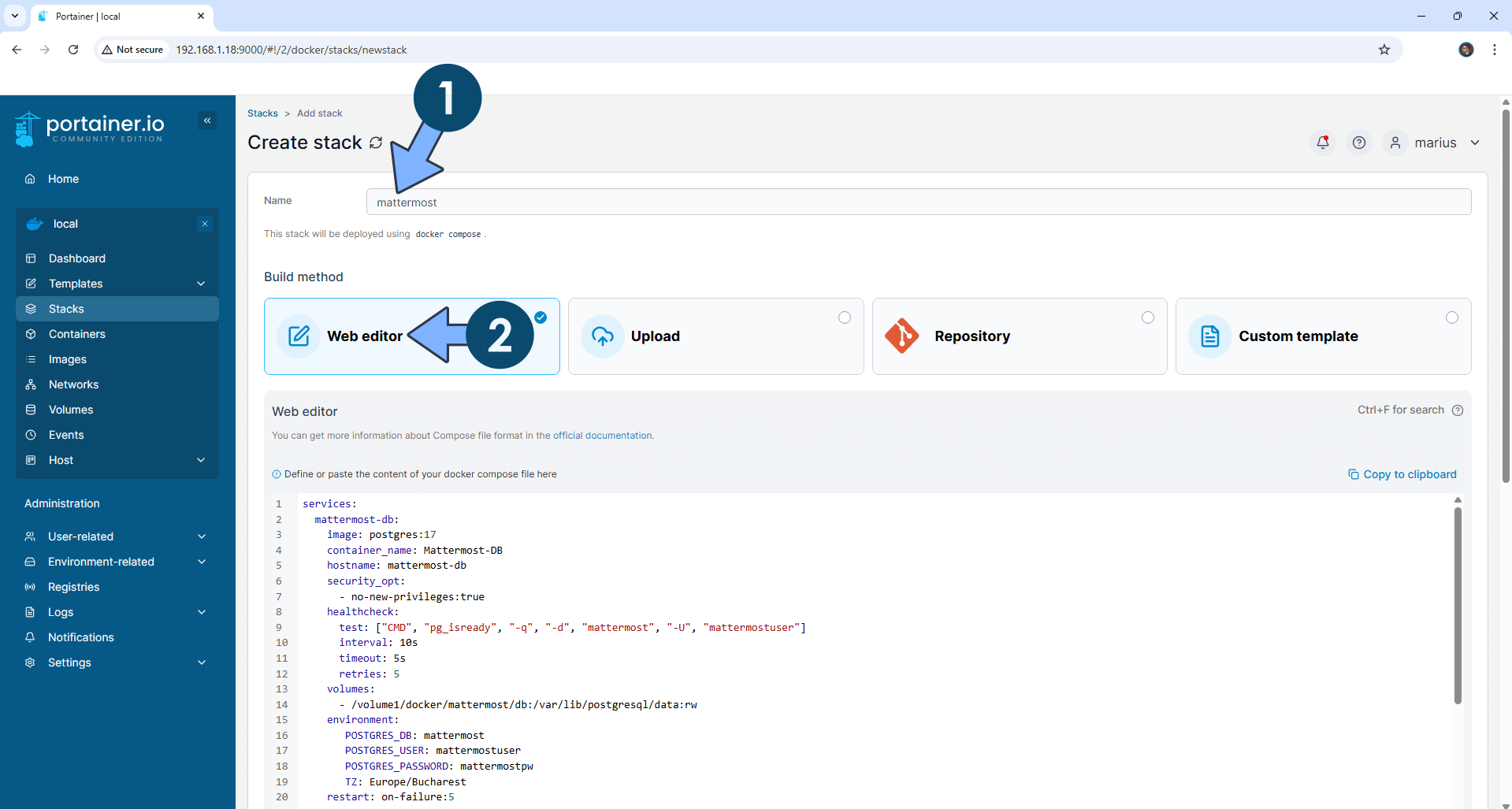Open the help question mark icon

[x=1359, y=143]
